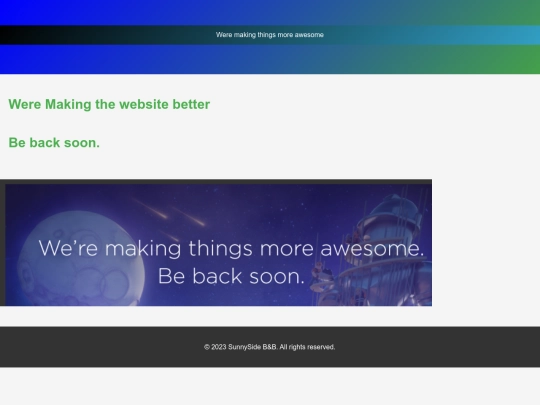Image resolution: width=540 pixels, height=405 pixels.
Task: Open the space-themed maintenance banner image
Action: (x=216, y=242)
